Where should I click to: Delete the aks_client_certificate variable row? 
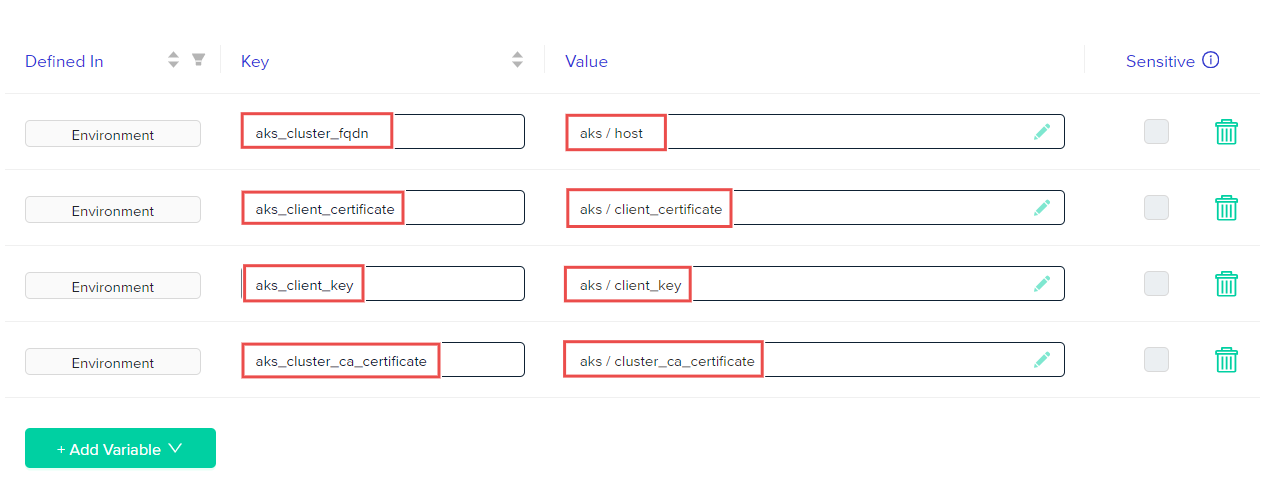coord(1226,208)
